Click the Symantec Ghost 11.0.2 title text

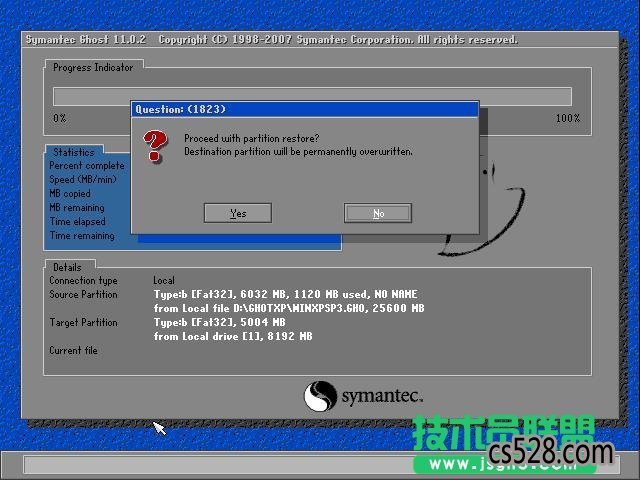coord(86,40)
